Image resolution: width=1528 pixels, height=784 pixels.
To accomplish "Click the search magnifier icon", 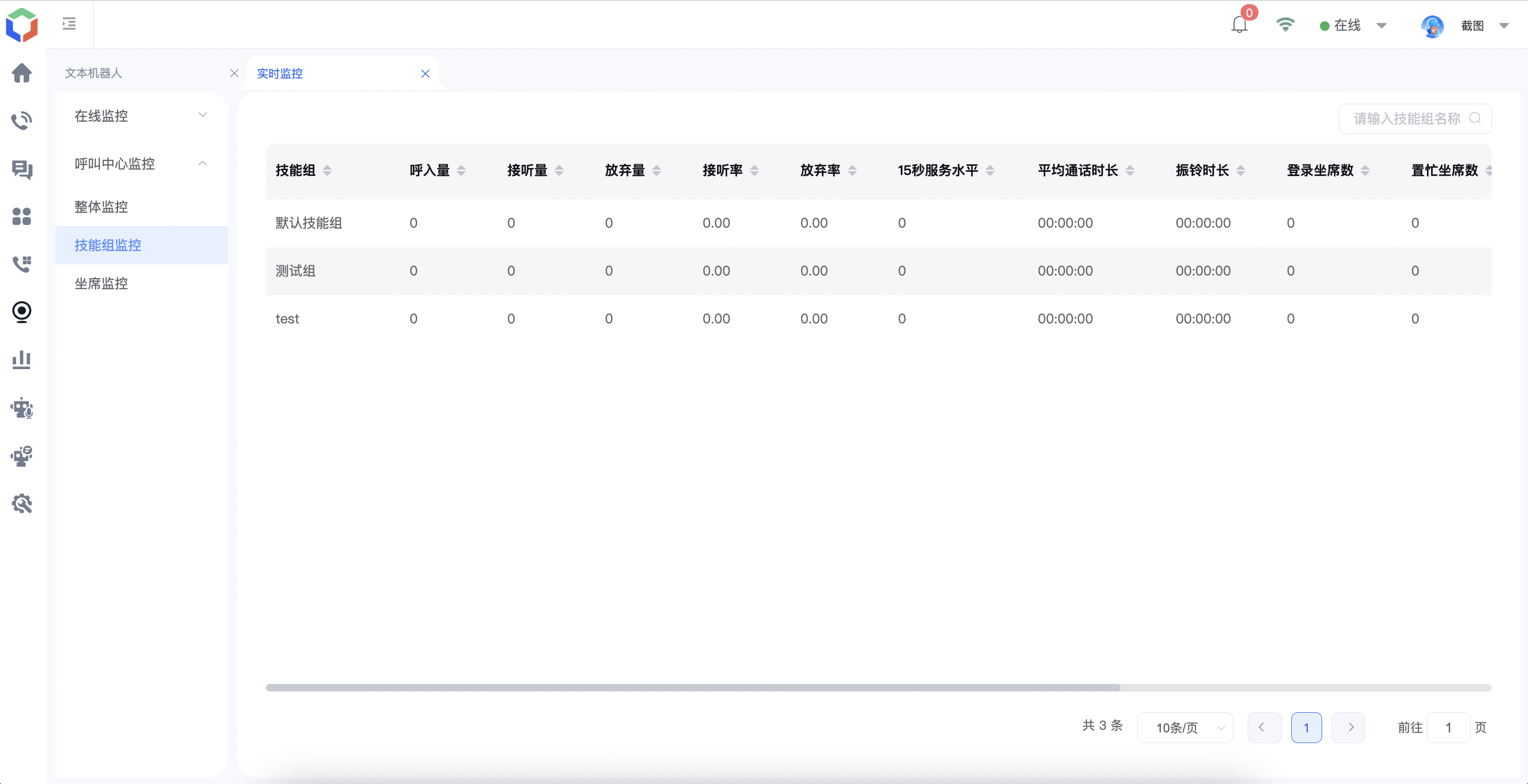I will [x=1475, y=118].
